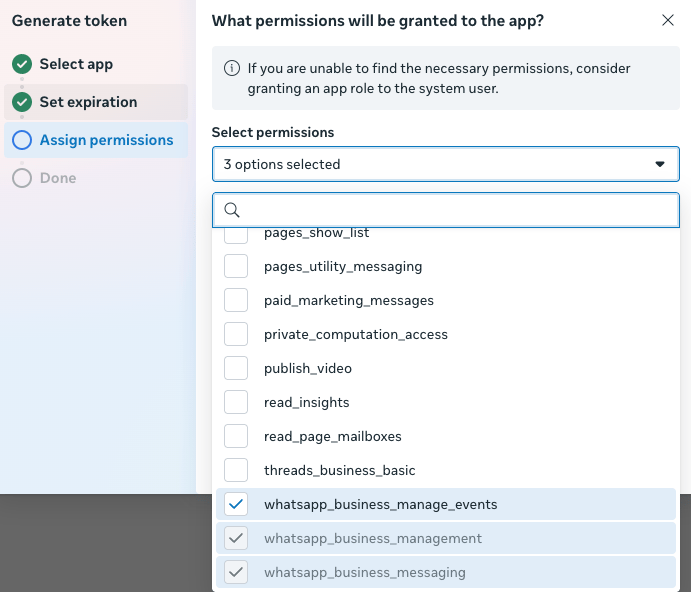Focus the permissions search field

tap(446, 210)
